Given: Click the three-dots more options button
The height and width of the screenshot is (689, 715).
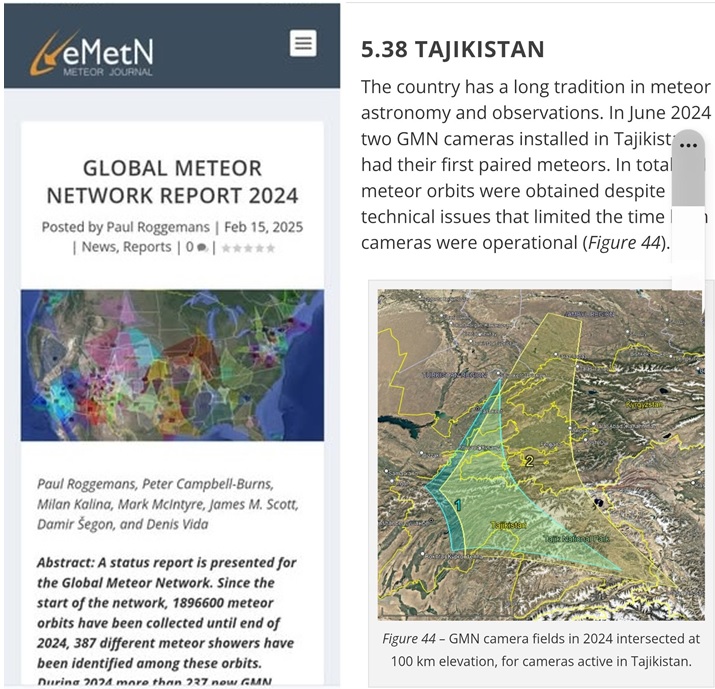Looking at the screenshot, I should (687, 146).
